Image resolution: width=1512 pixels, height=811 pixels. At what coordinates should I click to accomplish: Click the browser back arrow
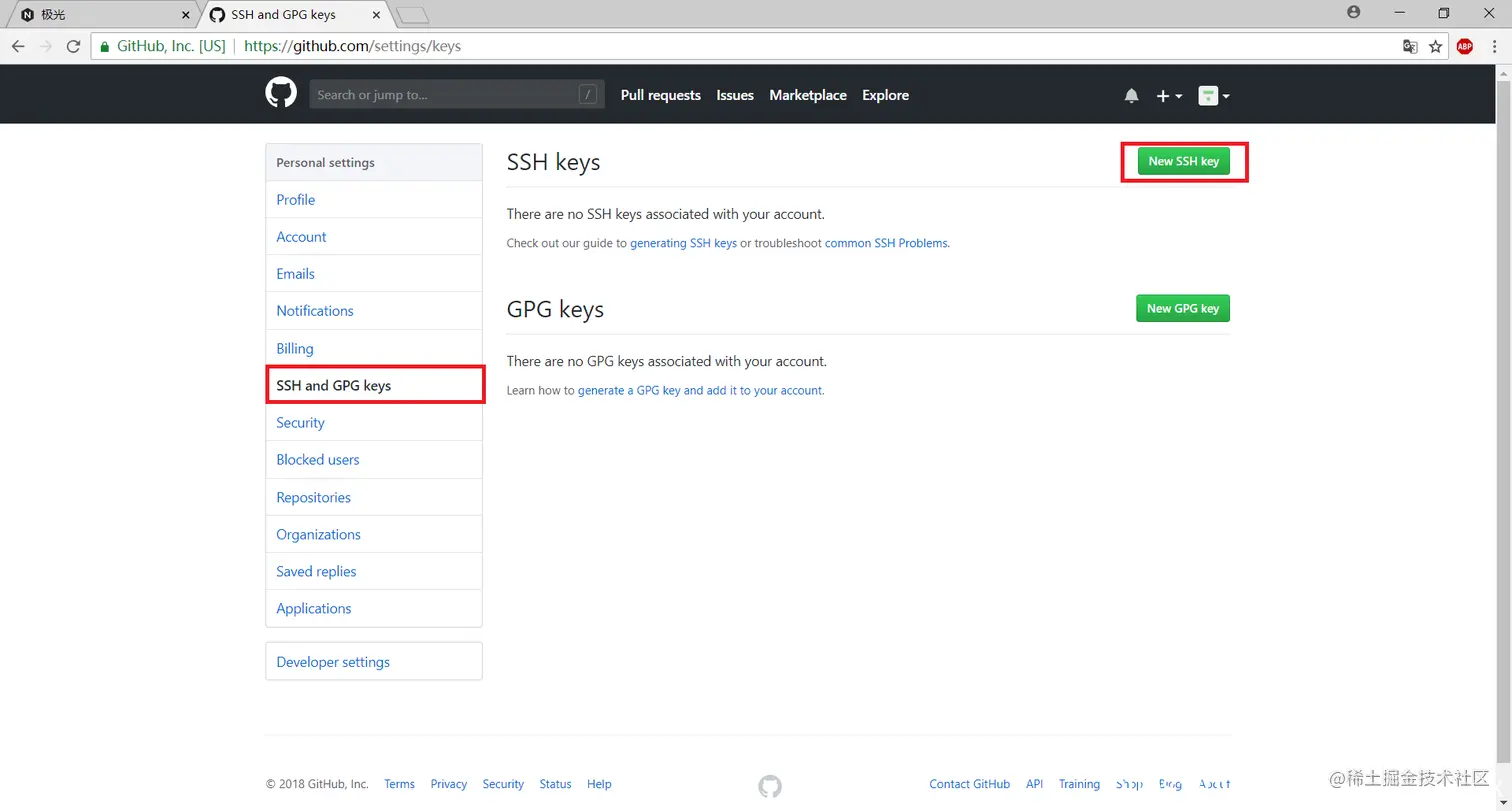click(18, 46)
